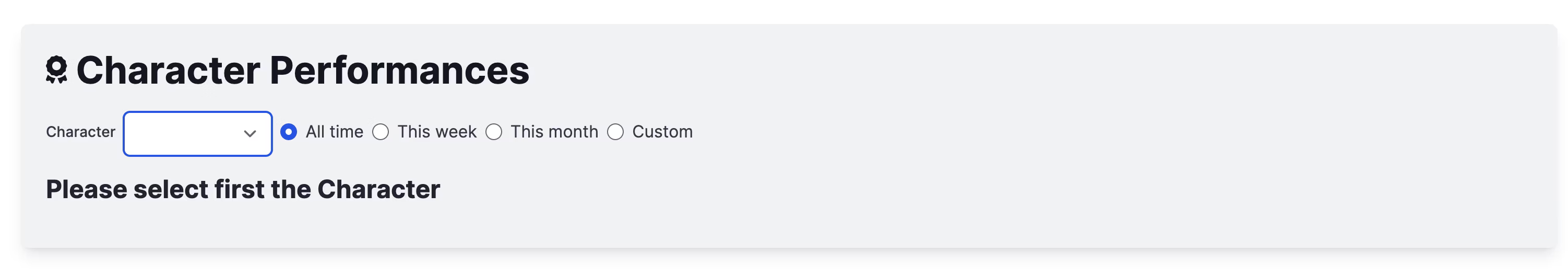This screenshot has height=275, width=1568.
Task: Click the word "Character" in the large heading
Action: coord(168,70)
